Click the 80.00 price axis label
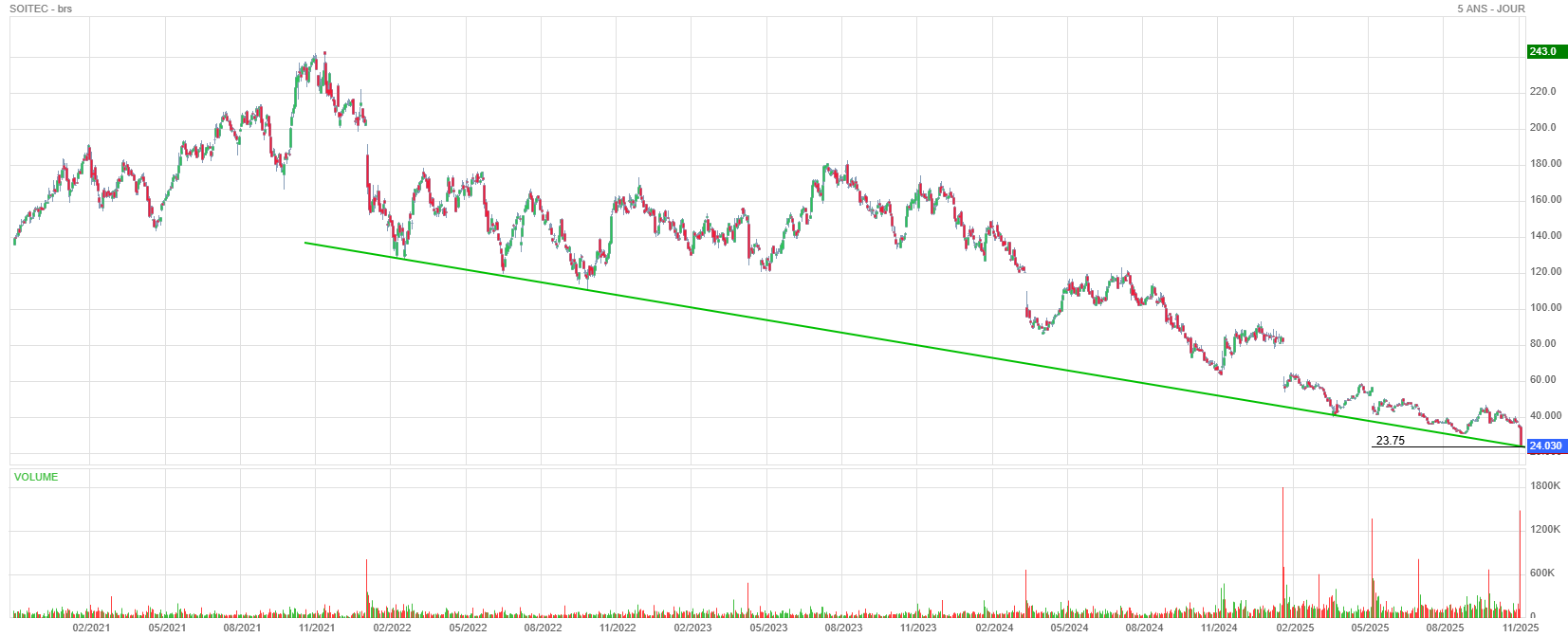 (x=1542, y=344)
